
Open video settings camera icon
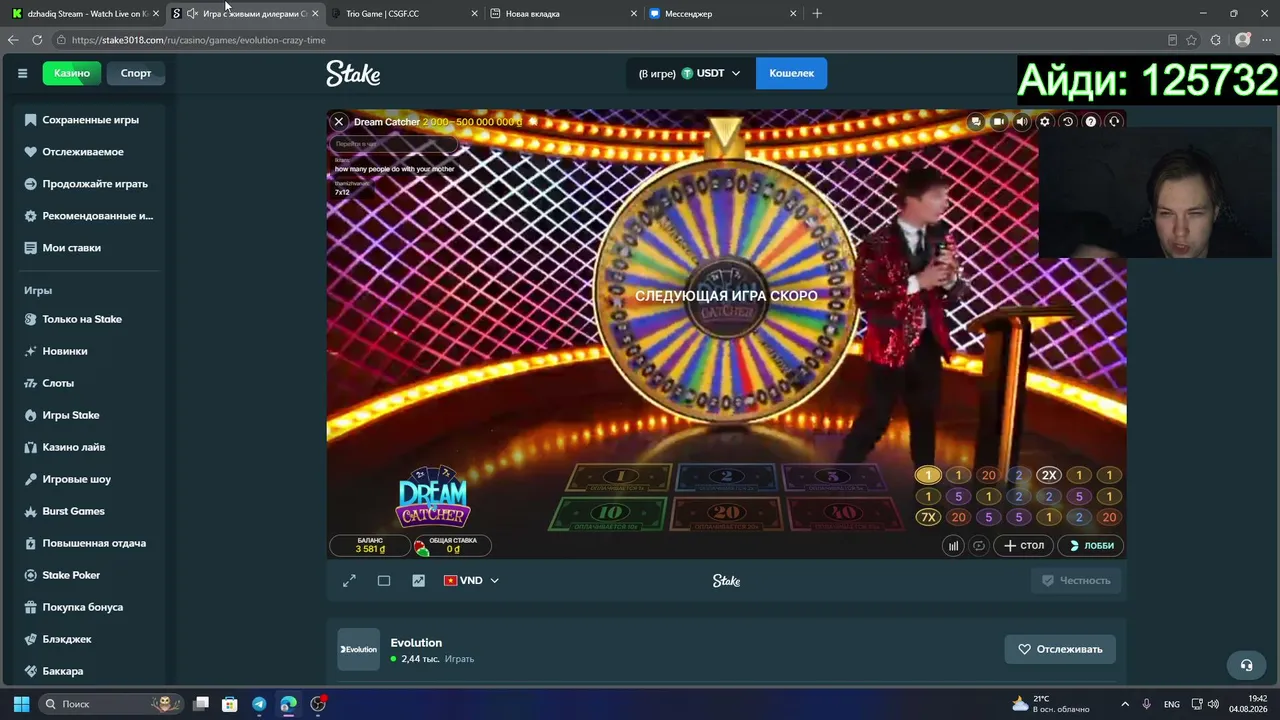pos(999,121)
